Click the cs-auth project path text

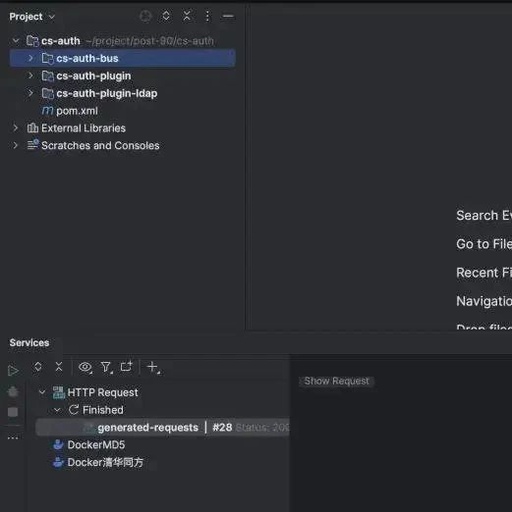[150, 41]
